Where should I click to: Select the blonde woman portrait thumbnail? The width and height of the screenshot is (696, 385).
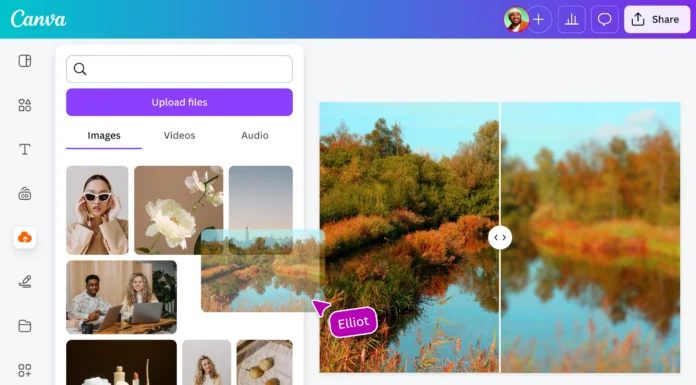tap(206, 362)
